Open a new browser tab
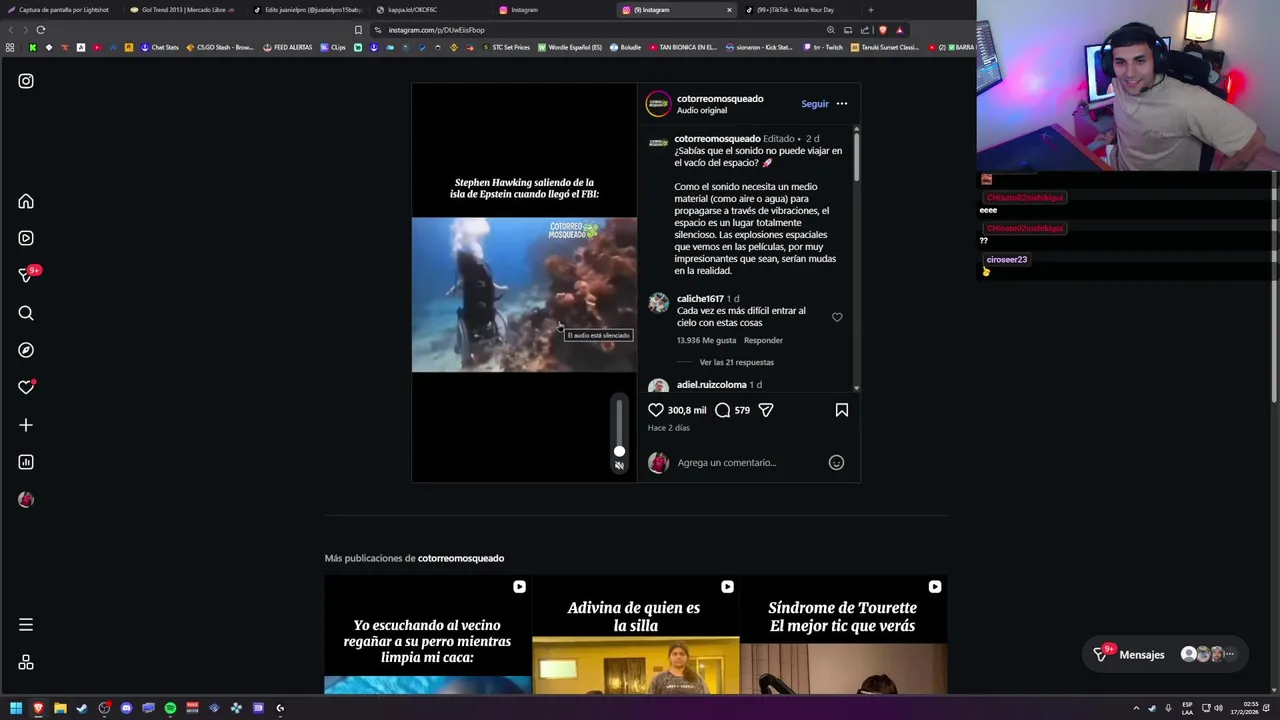This screenshot has width=1280, height=720. [x=870, y=10]
